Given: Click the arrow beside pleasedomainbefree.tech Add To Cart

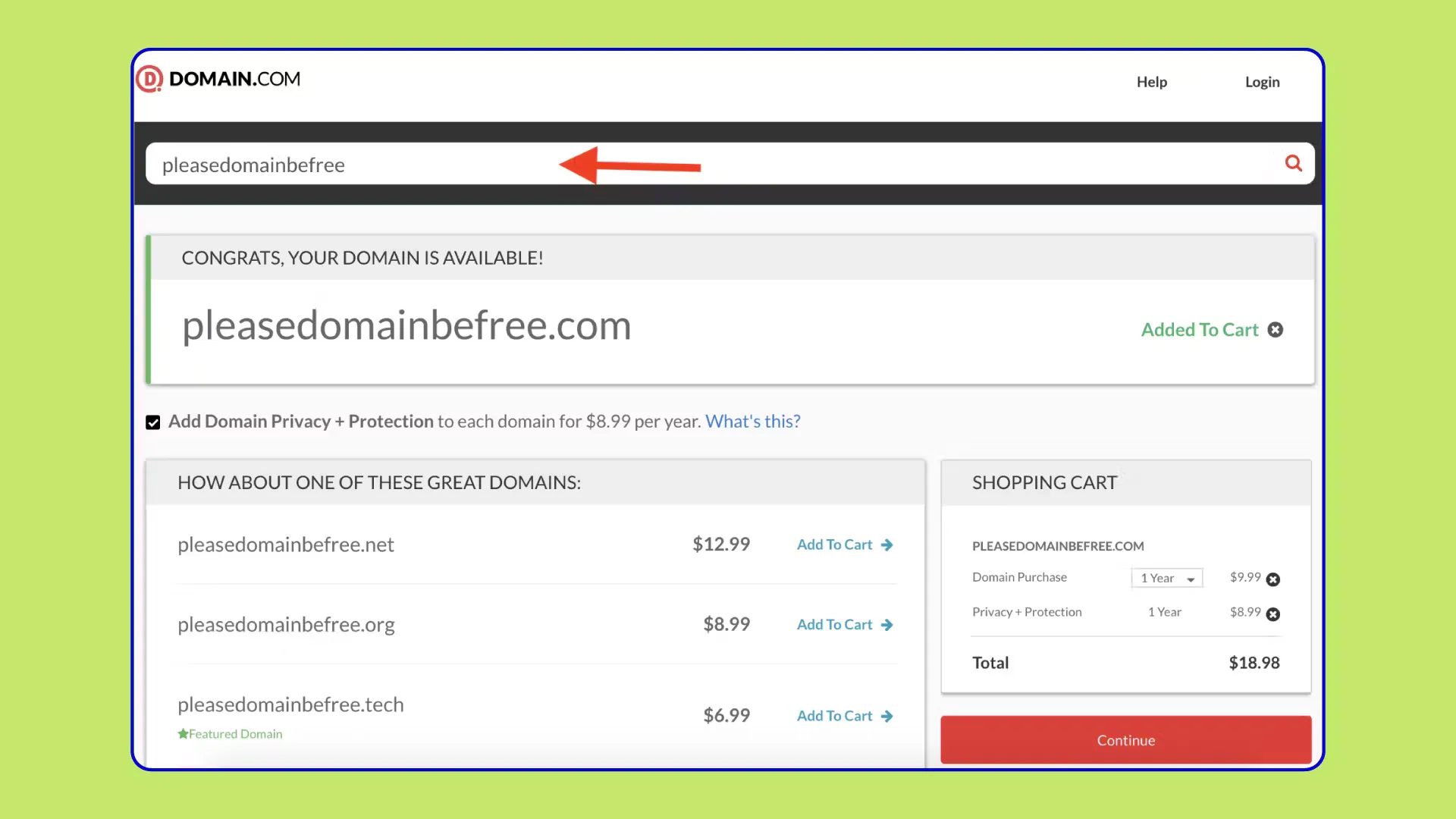Looking at the screenshot, I should [x=886, y=716].
